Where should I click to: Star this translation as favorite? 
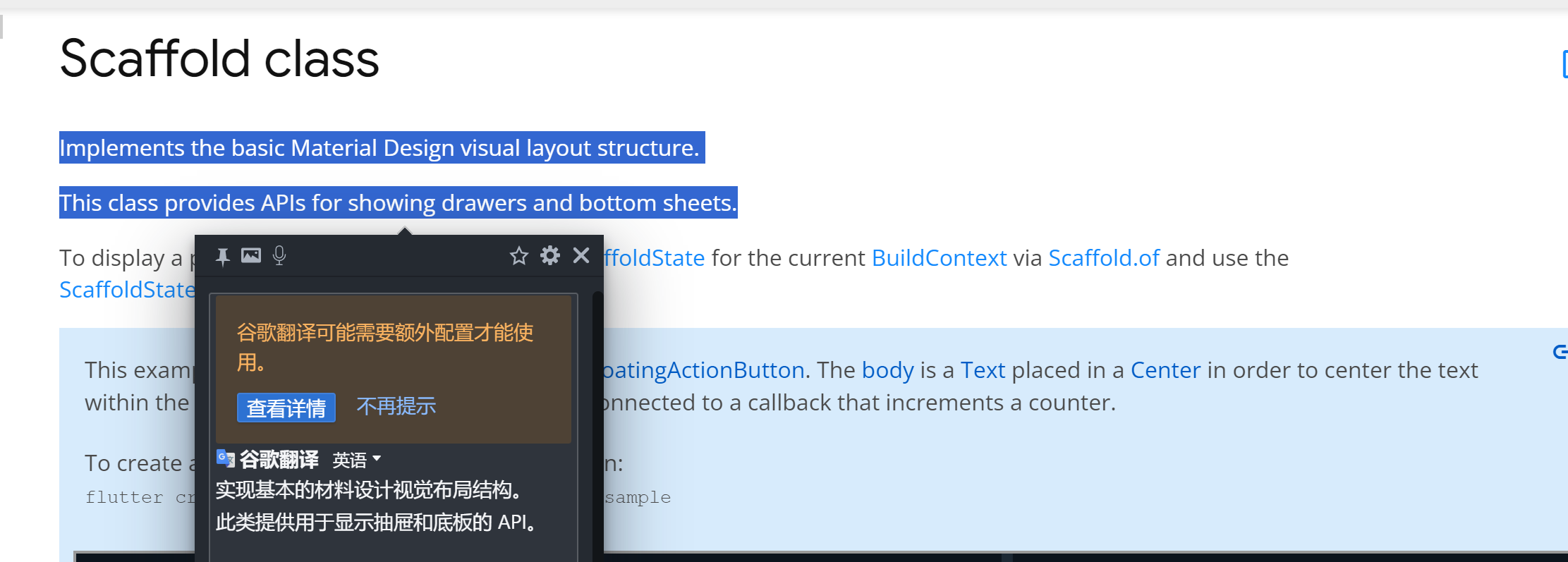pyautogui.click(x=519, y=256)
